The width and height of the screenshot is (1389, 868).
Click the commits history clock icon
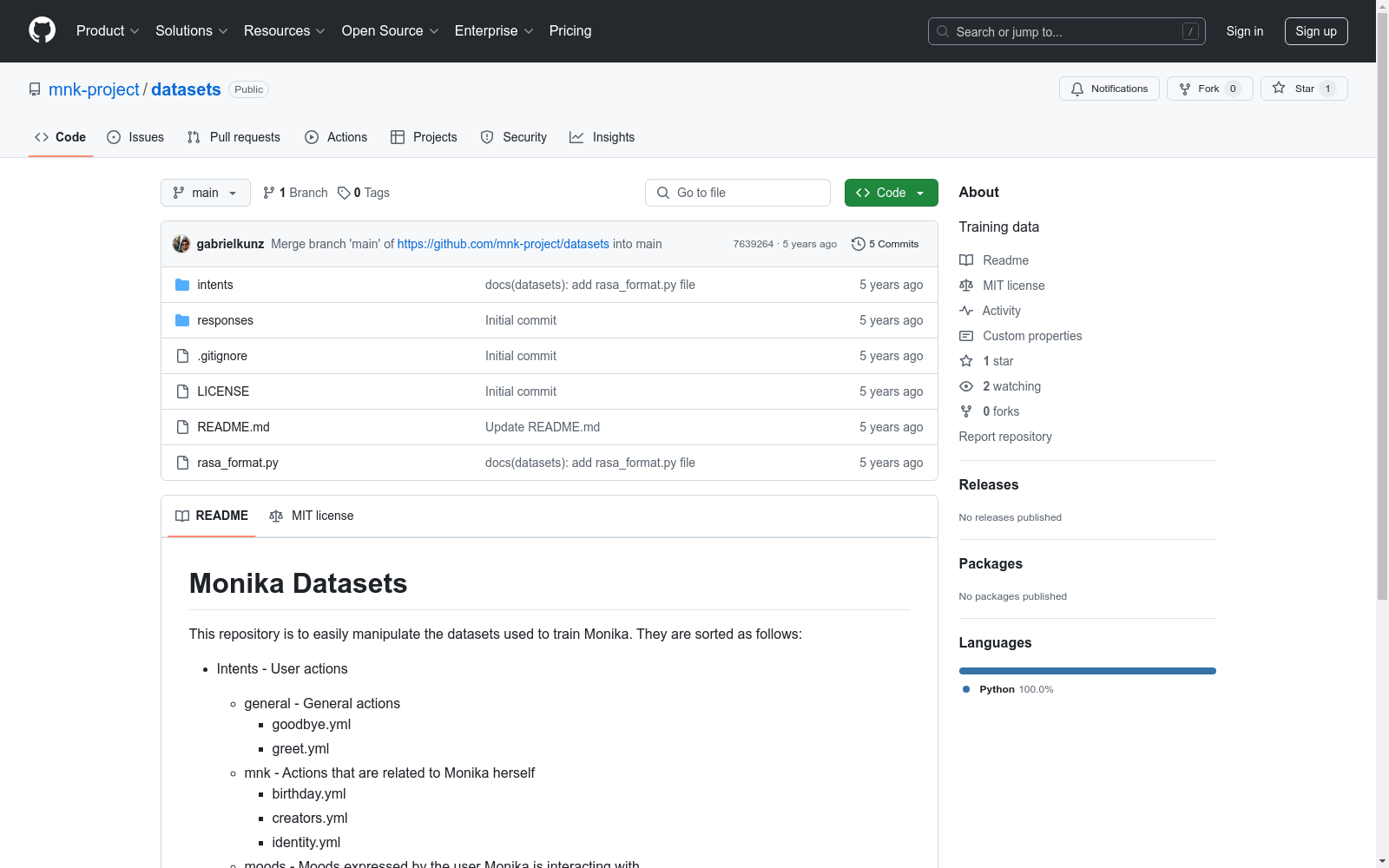pos(859,244)
